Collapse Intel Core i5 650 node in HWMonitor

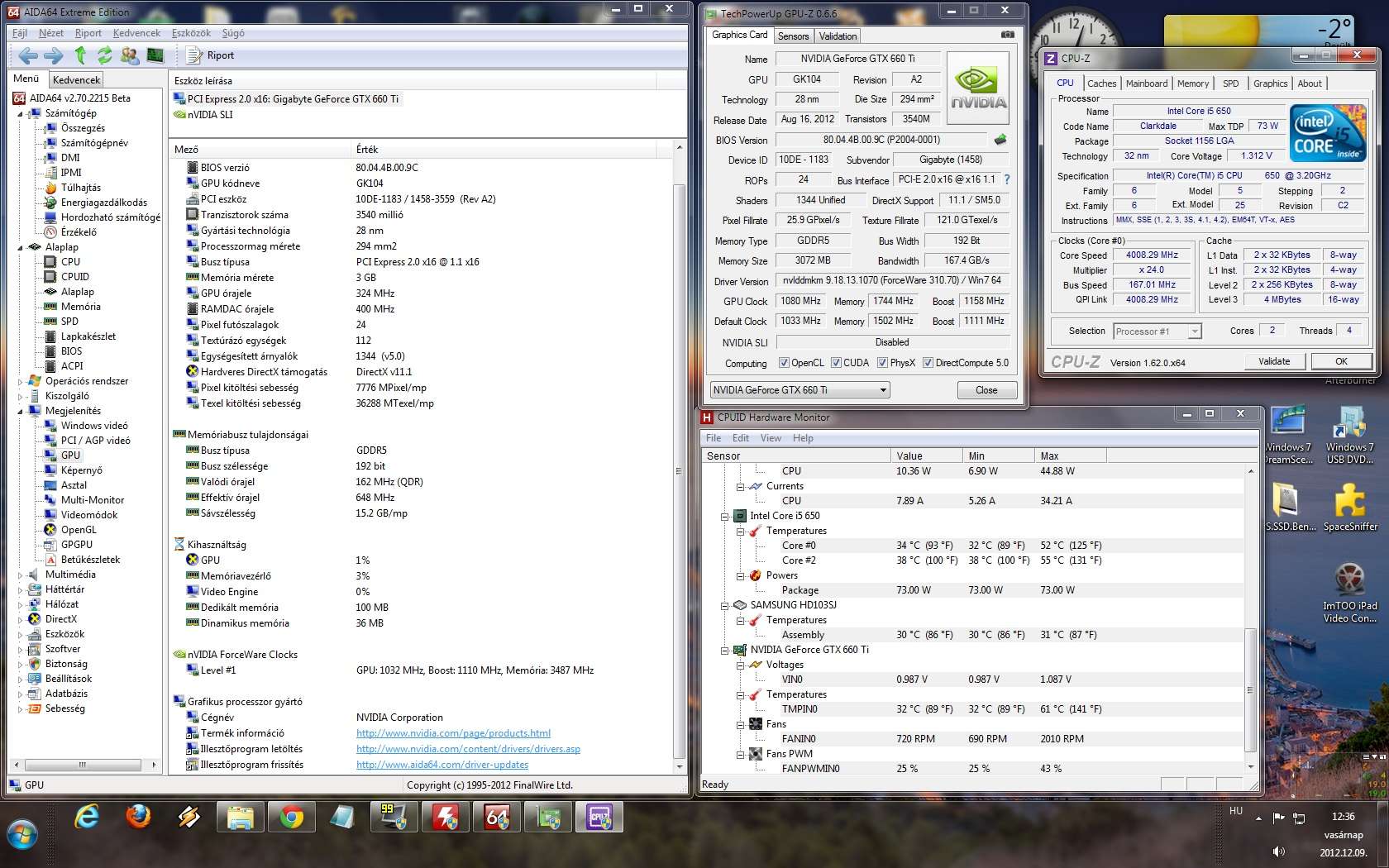[724, 516]
